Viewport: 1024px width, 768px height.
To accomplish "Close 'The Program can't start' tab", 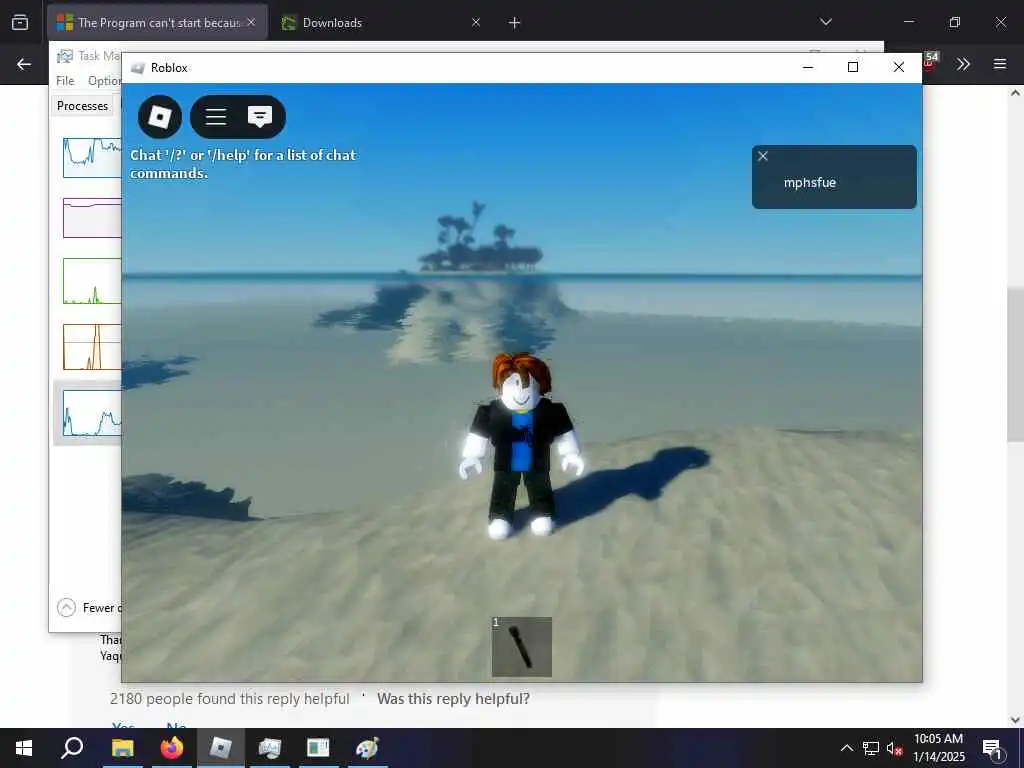I will click(251, 23).
